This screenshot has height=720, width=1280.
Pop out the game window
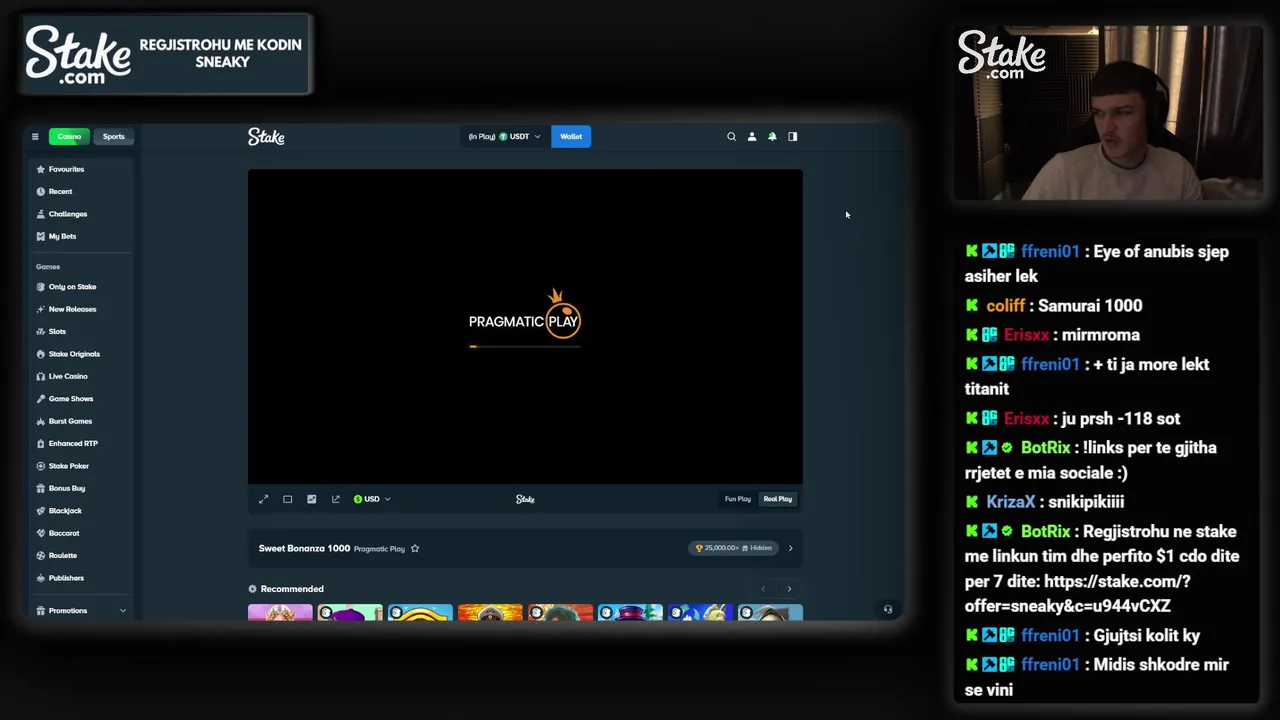pos(336,499)
